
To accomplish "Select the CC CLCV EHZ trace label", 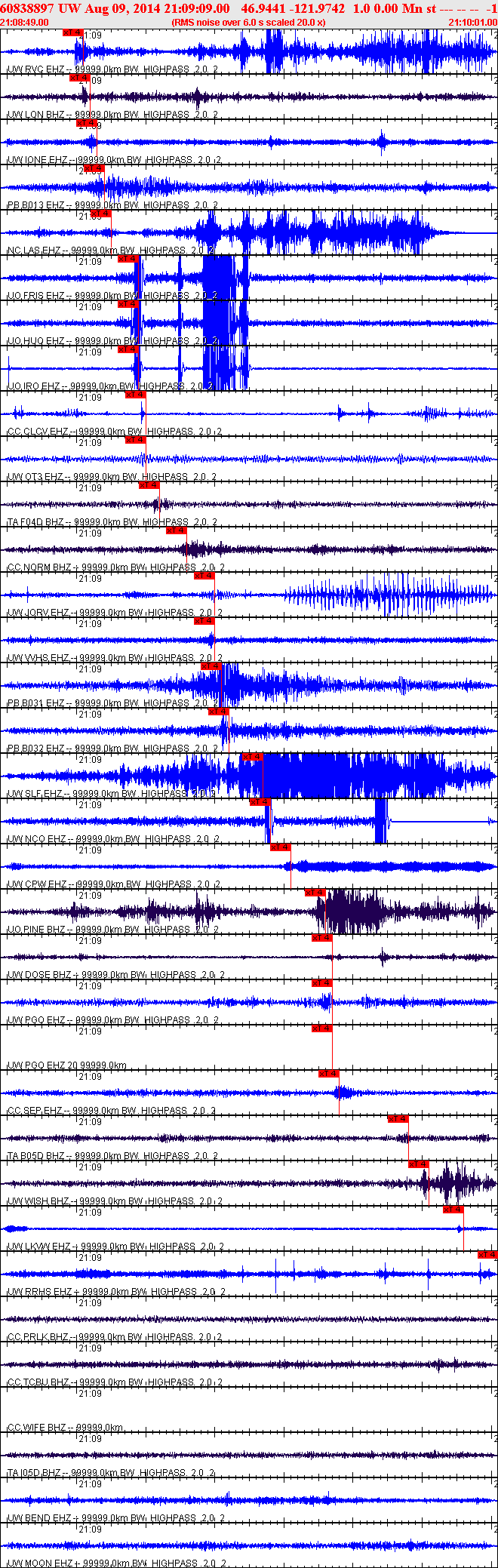I will [x=114, y=432].
